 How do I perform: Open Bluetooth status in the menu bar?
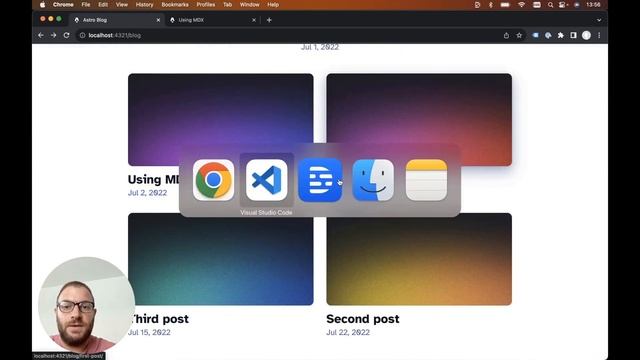click(491, 5)
